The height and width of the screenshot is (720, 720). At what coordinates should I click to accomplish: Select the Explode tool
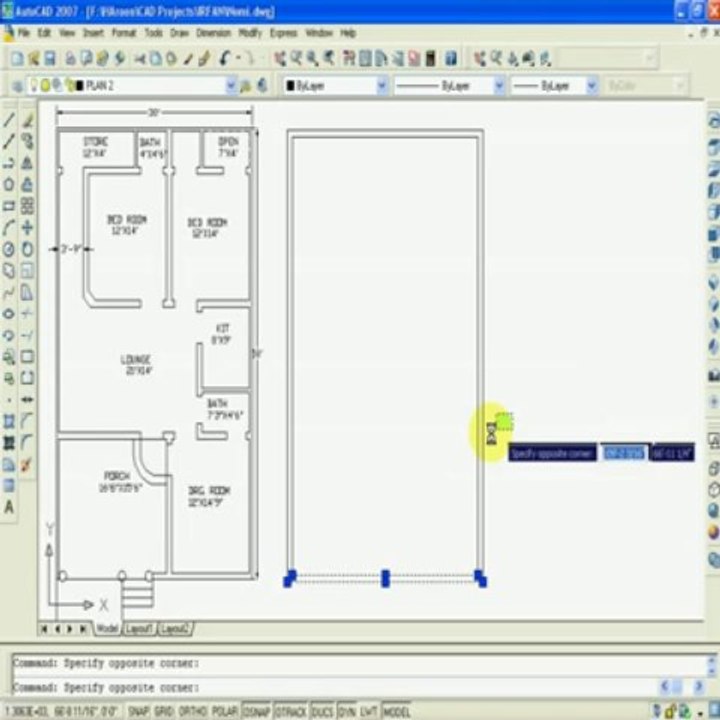click(27, 465)
